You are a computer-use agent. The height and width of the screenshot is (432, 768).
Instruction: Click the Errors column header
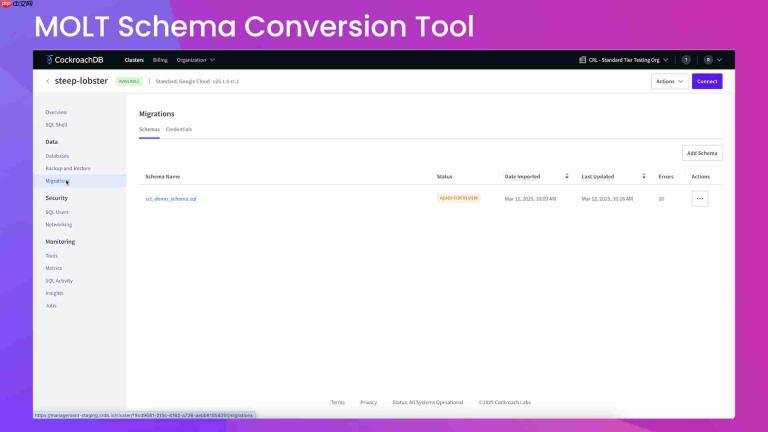point(666,176)
